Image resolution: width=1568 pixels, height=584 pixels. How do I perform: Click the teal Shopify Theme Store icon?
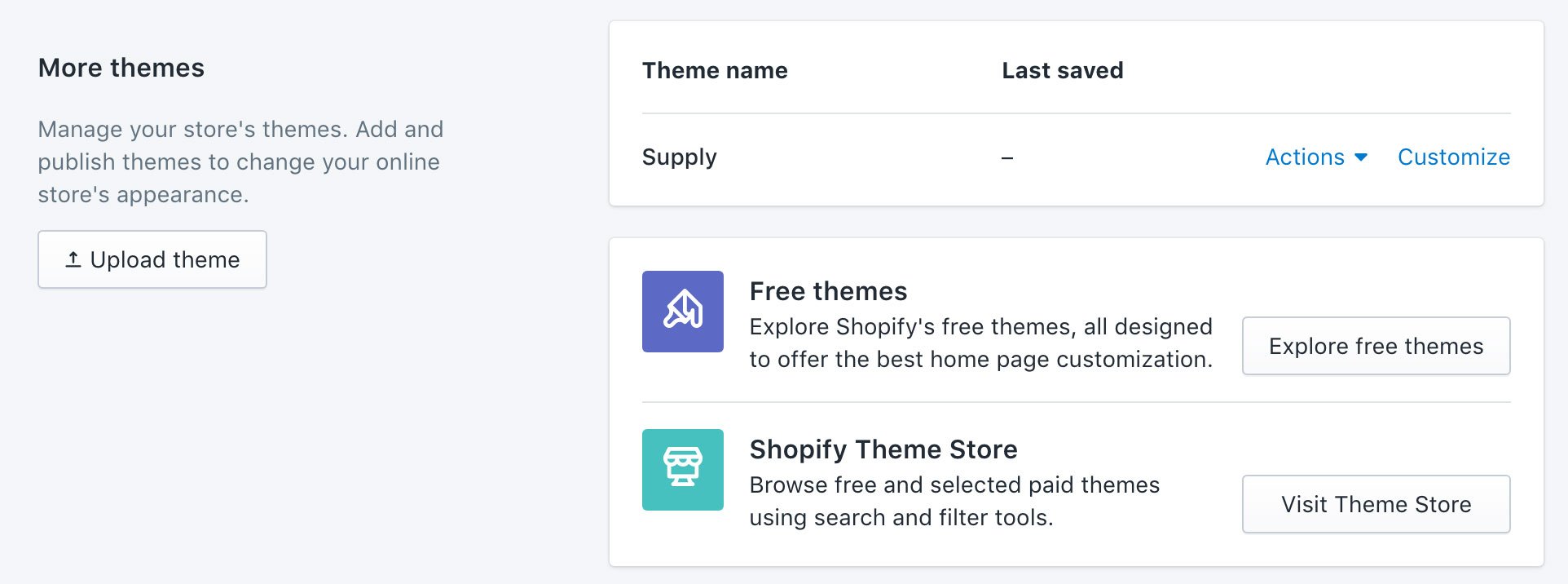(x=682, y=470)
